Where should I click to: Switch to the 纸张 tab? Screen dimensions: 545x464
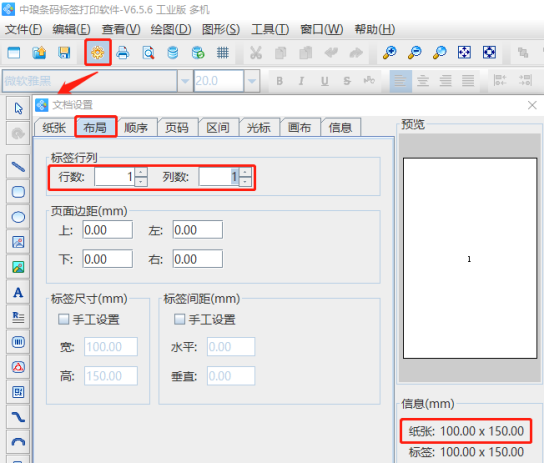[x=54, y=128]
